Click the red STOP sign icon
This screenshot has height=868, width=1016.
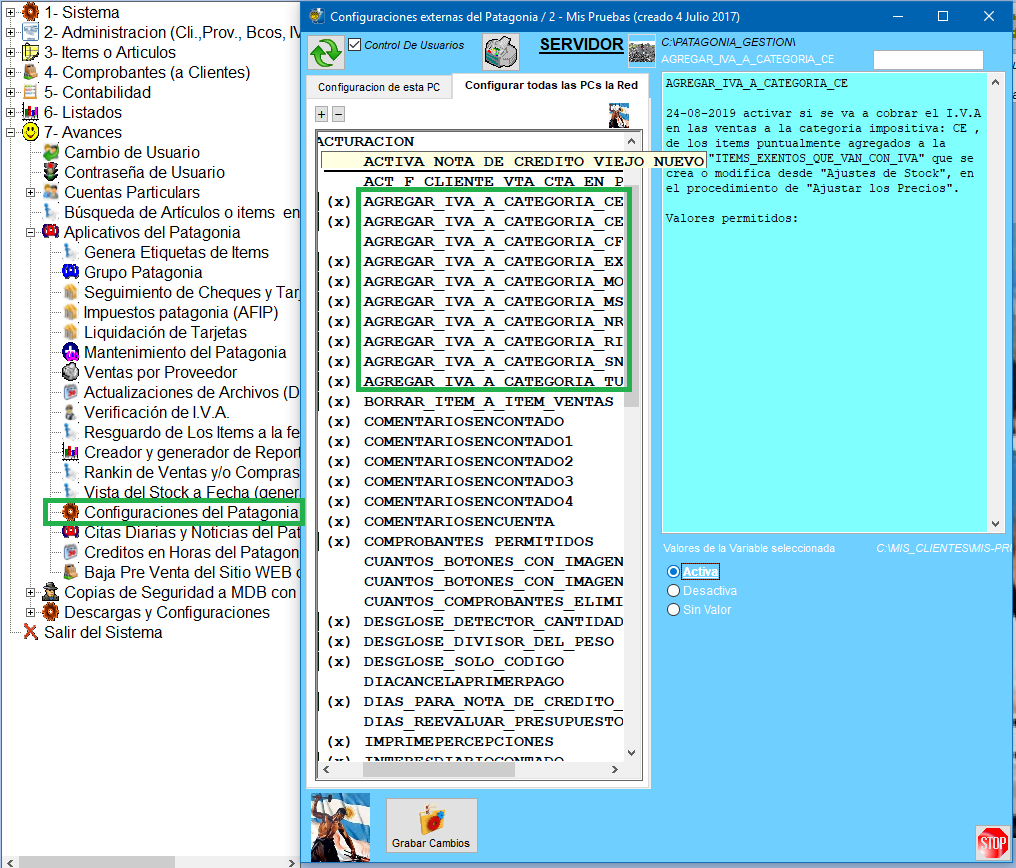click(x=992, y=843)
